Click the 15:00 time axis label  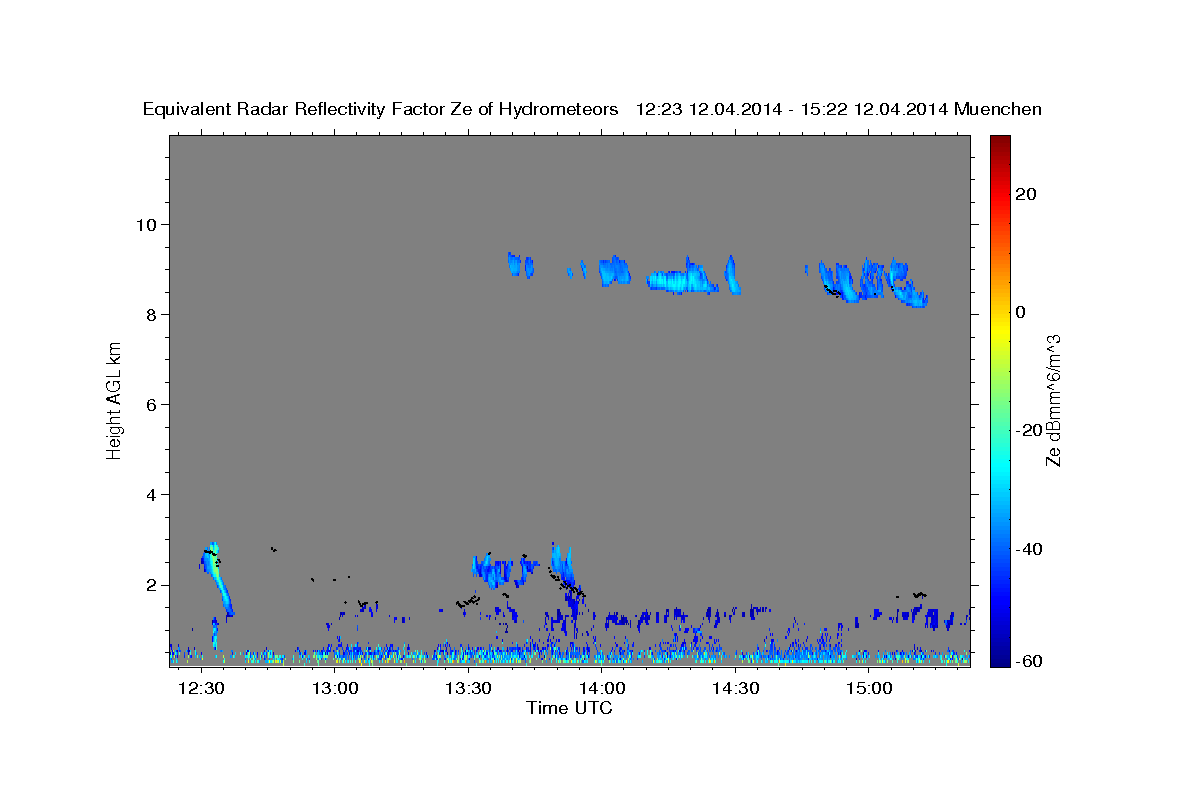tap(870, 688)
